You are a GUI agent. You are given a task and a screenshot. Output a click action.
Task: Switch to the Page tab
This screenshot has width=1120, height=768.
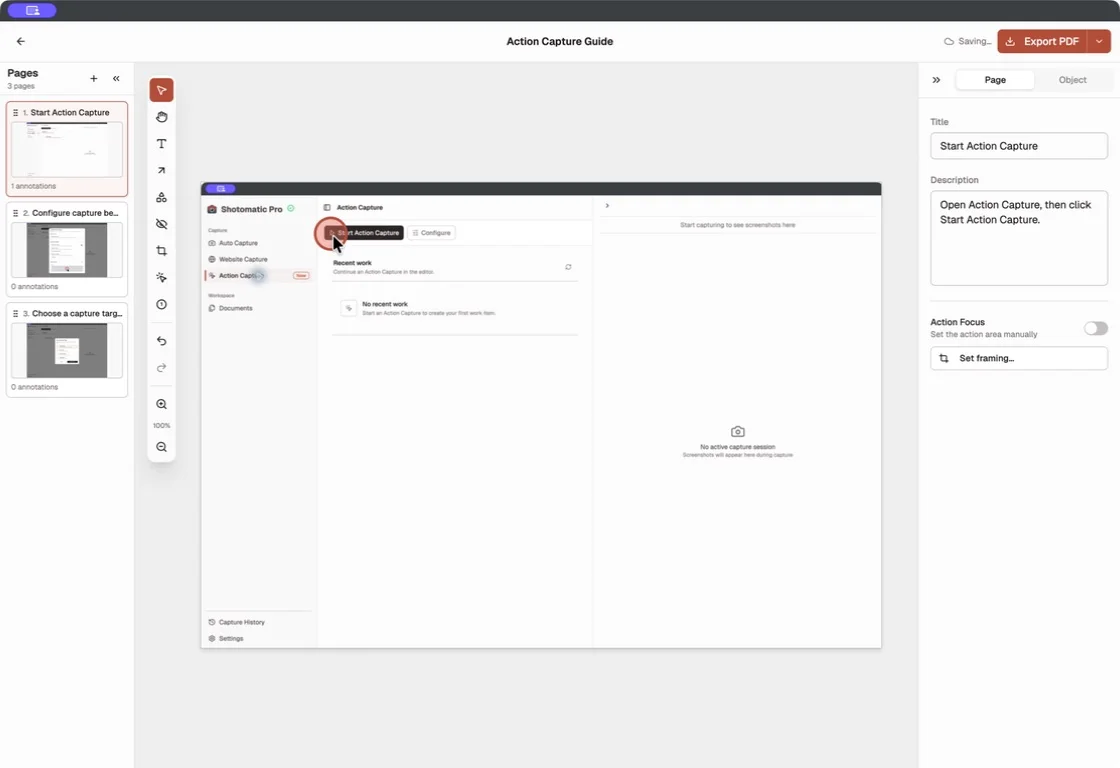(995, 80)
